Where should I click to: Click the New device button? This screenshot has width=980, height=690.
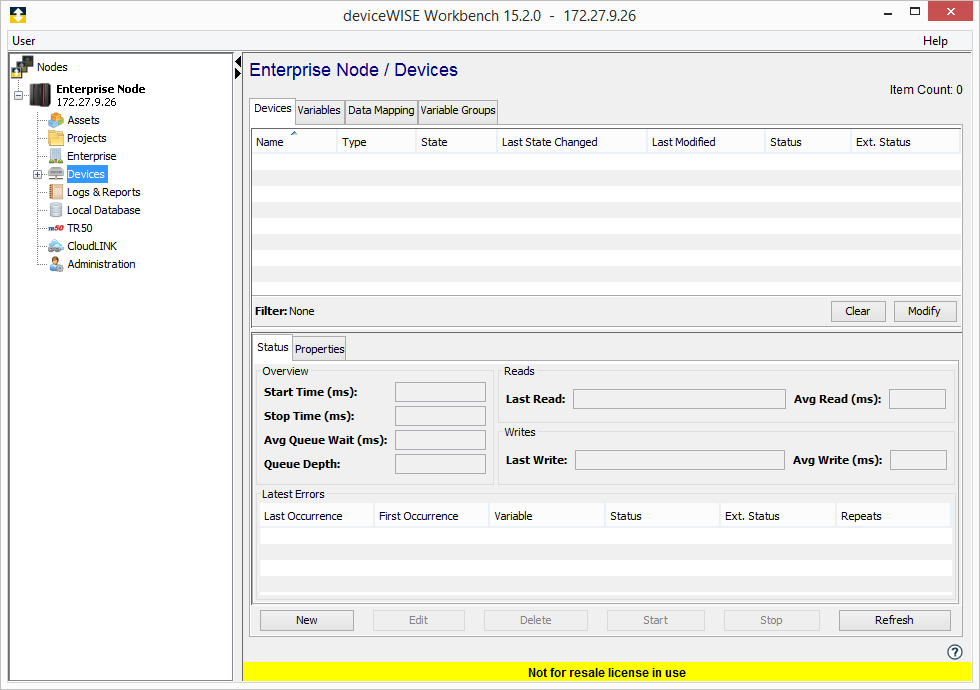coord(306,620)
